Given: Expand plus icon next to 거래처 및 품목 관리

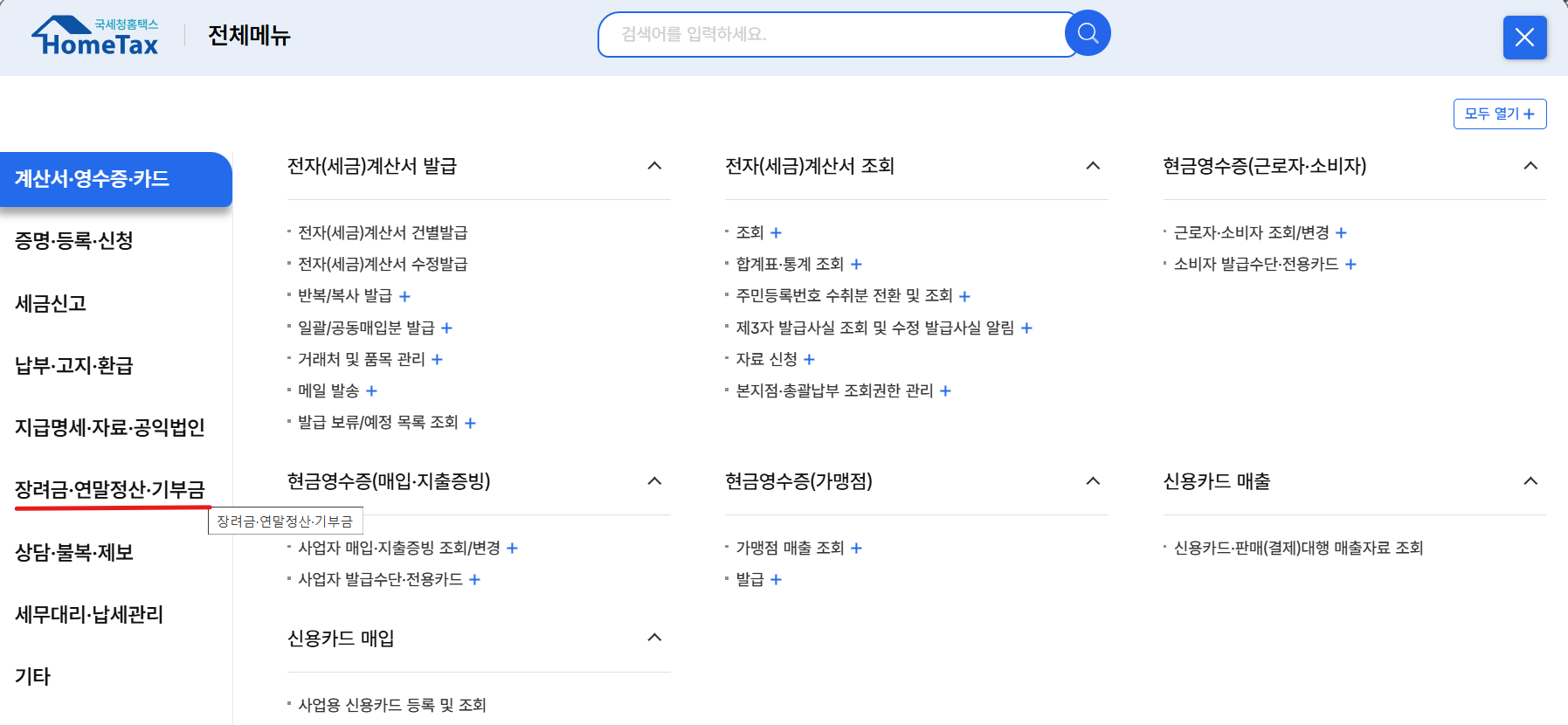Looking at the screenshot, I should 437,360.
